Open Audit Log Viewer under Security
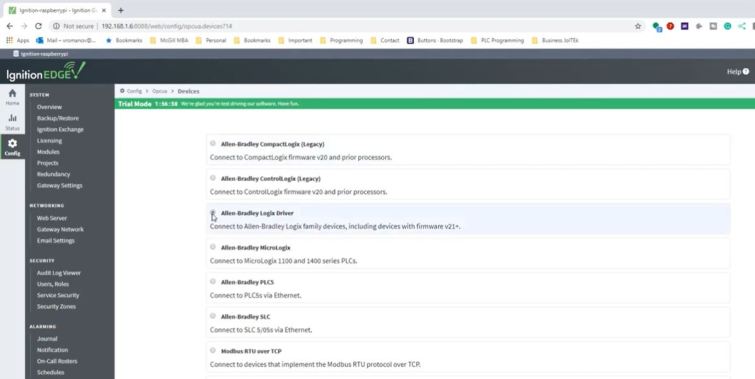Screen dimensions: 755x379 (x=59, y=273)
